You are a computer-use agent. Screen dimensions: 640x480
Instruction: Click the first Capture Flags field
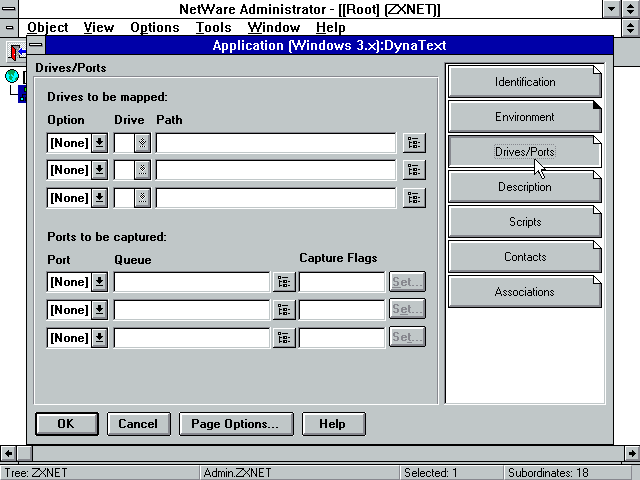pos(342,282)
